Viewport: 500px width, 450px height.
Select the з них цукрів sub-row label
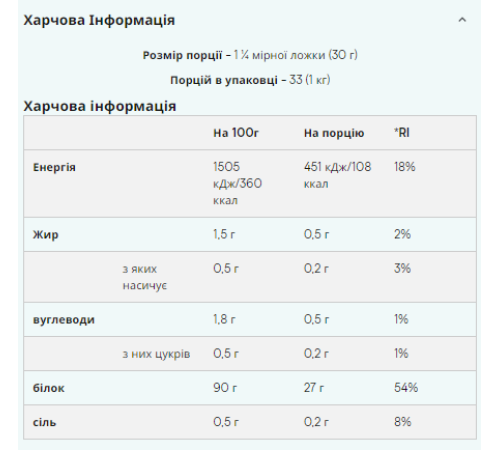click(x=156, y=354)
